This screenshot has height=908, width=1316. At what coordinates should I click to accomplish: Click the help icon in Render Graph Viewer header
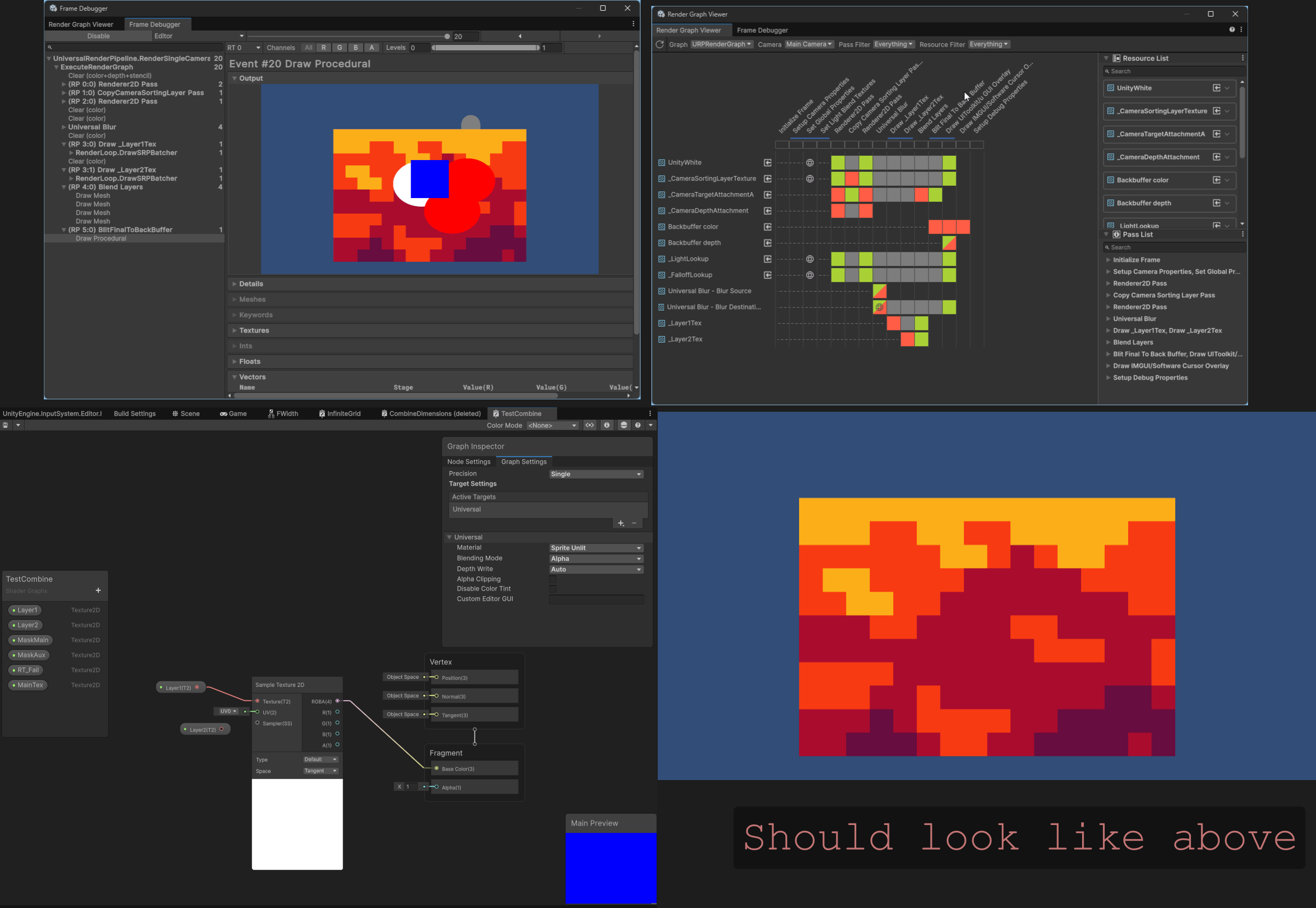1232,29
